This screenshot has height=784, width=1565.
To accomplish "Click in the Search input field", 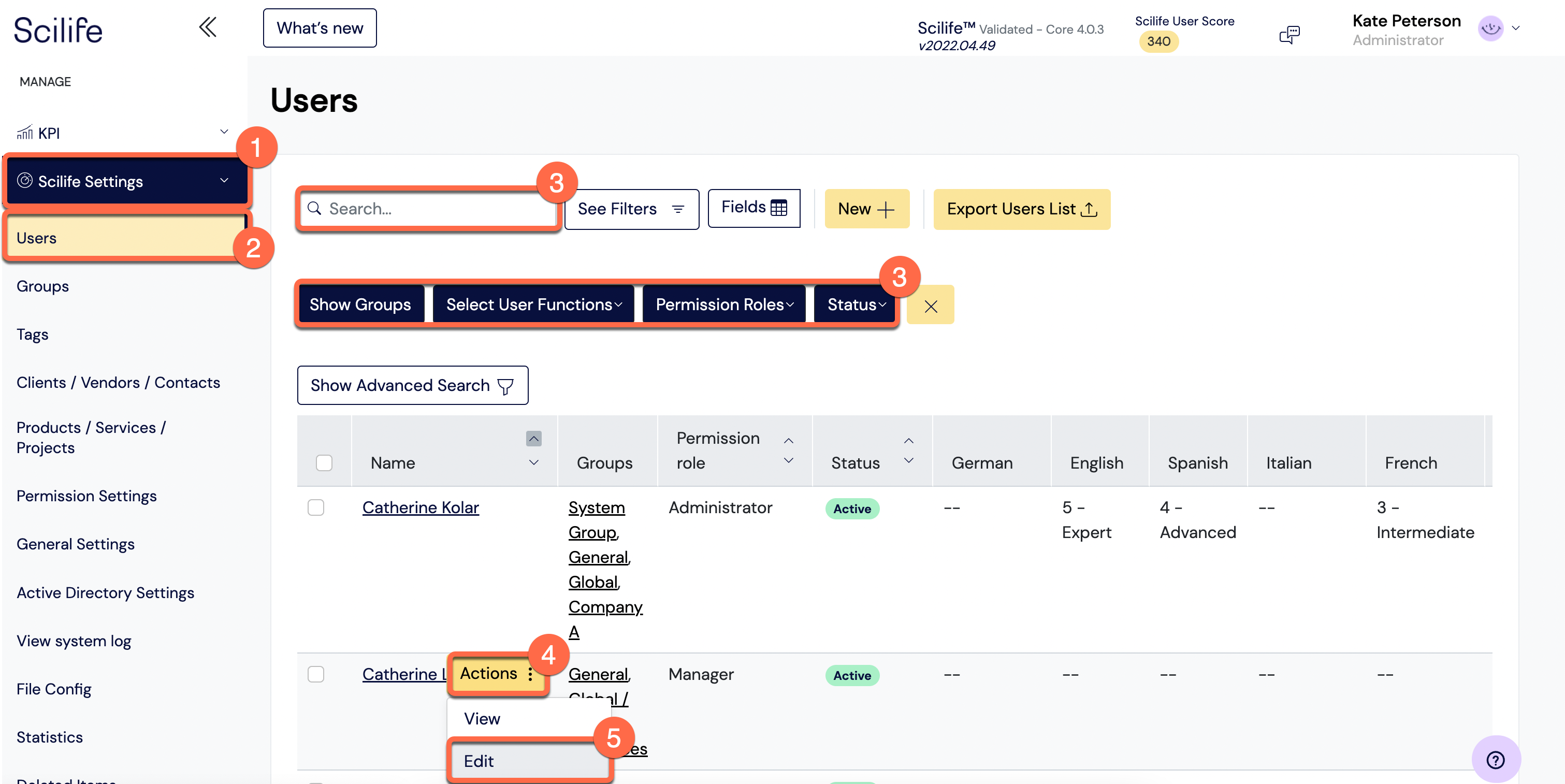I will tap(428, 209).
